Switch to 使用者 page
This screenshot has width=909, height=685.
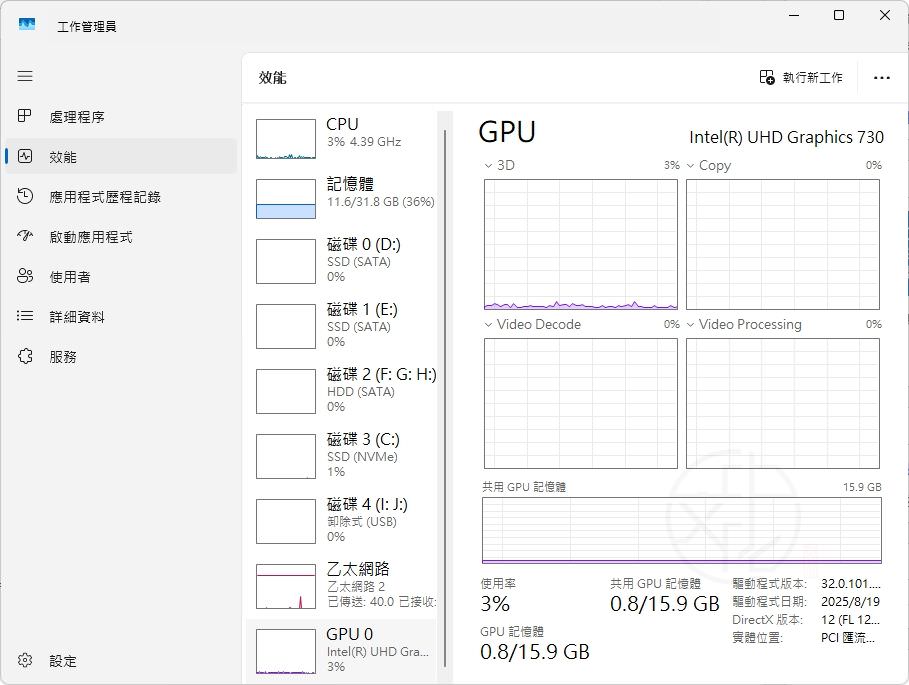pos(121,276)
